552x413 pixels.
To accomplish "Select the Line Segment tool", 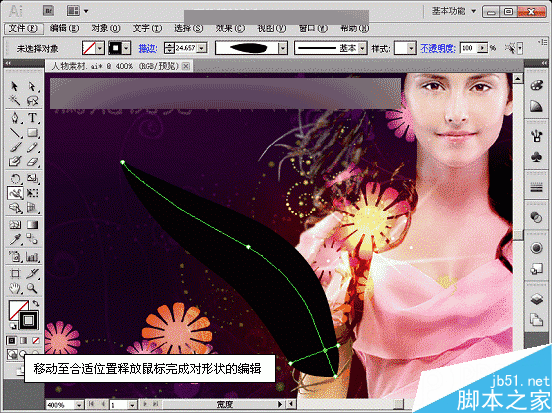I will click(x=15, y=132).
